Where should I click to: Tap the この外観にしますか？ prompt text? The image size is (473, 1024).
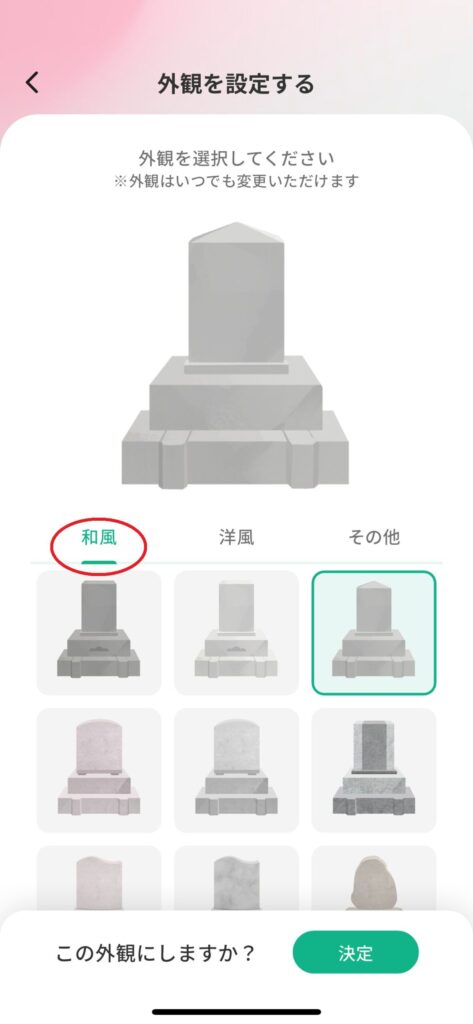click(155, 953)
